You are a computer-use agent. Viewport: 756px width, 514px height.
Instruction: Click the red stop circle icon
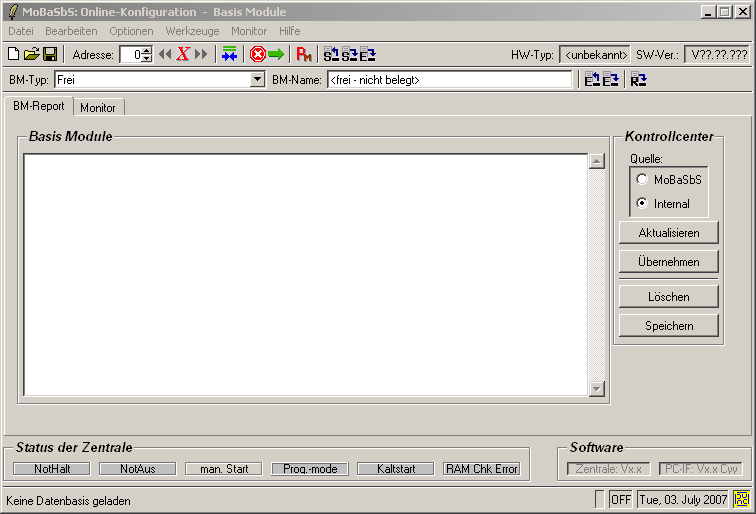click(x=257, y=54)
